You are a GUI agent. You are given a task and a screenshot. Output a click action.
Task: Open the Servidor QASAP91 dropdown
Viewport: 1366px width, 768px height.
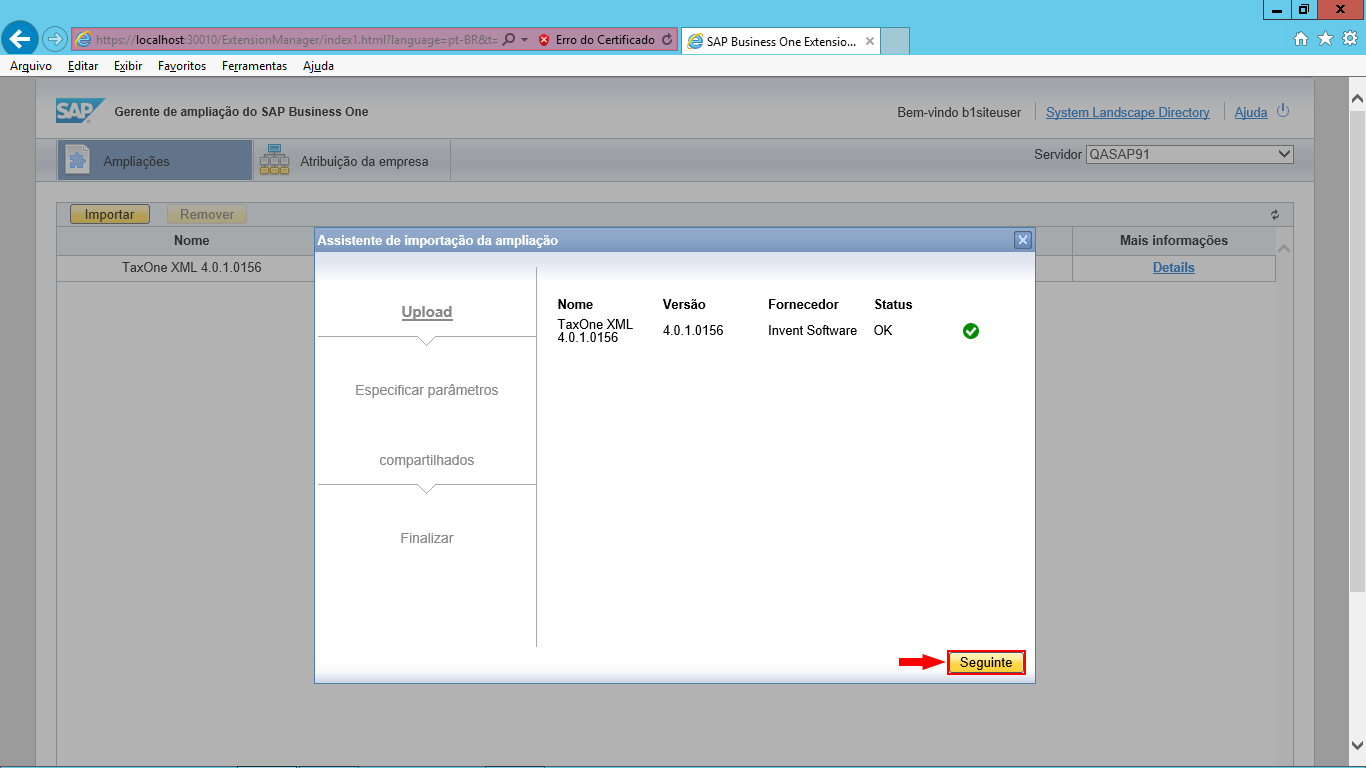pos(1189,154)
